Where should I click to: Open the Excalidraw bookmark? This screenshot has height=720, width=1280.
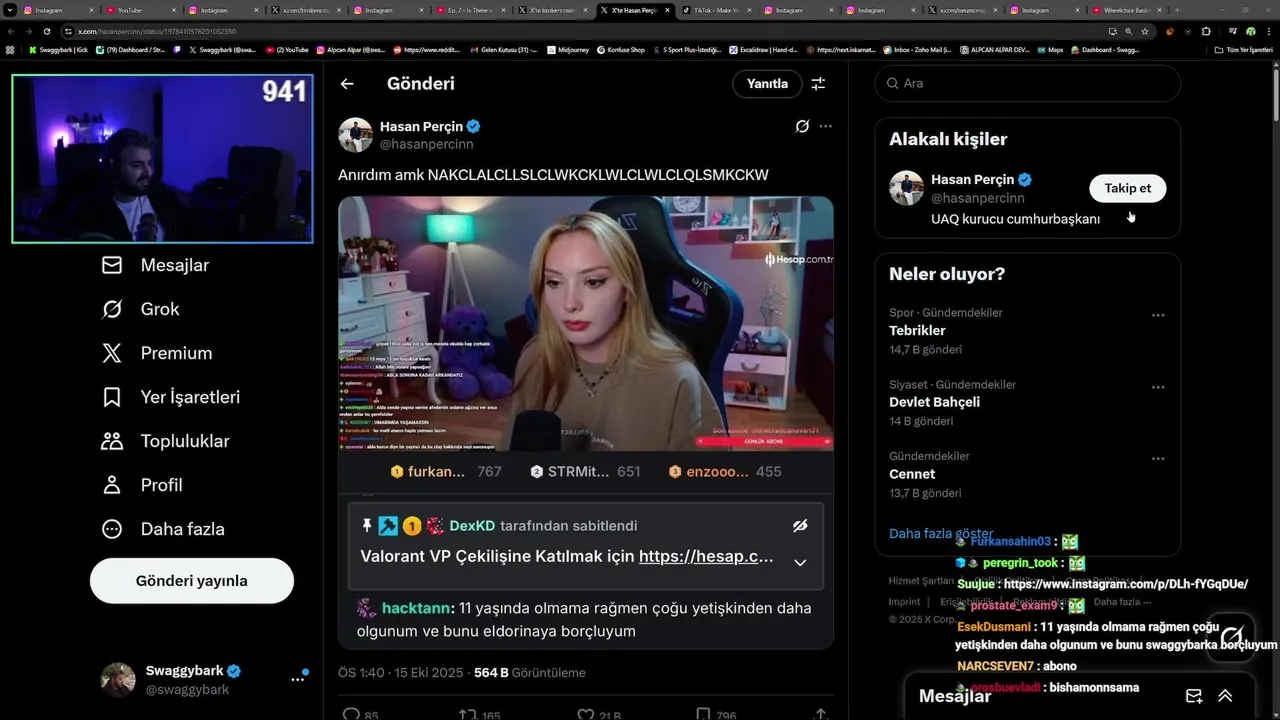(763, 49)
